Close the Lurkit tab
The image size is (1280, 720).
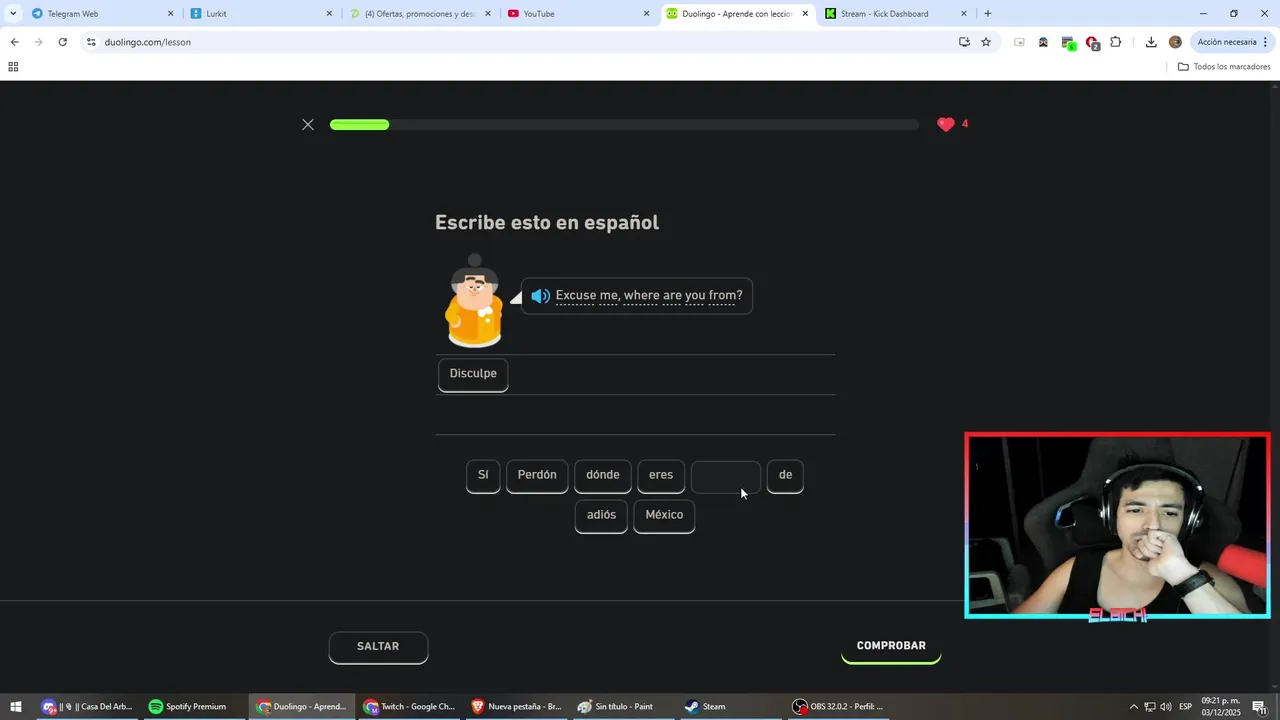(x=329, y=14)
